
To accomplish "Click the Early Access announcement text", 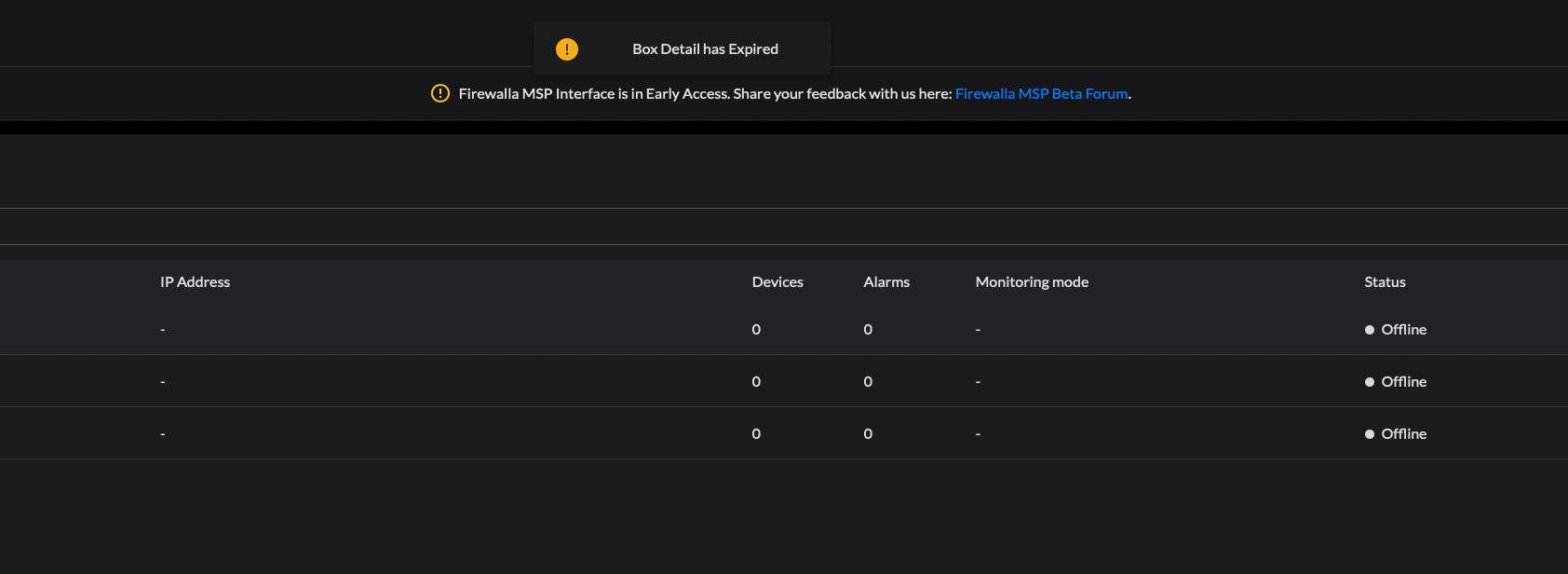I will pyautogui.click(x=704, y=94).
